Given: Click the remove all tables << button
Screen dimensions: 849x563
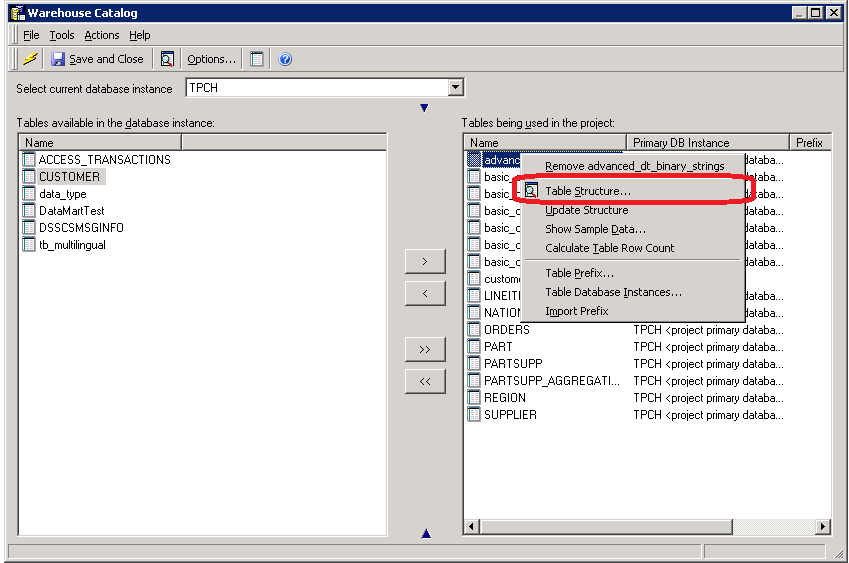Looking at the screenshot, I should click(x=425, y=381).
